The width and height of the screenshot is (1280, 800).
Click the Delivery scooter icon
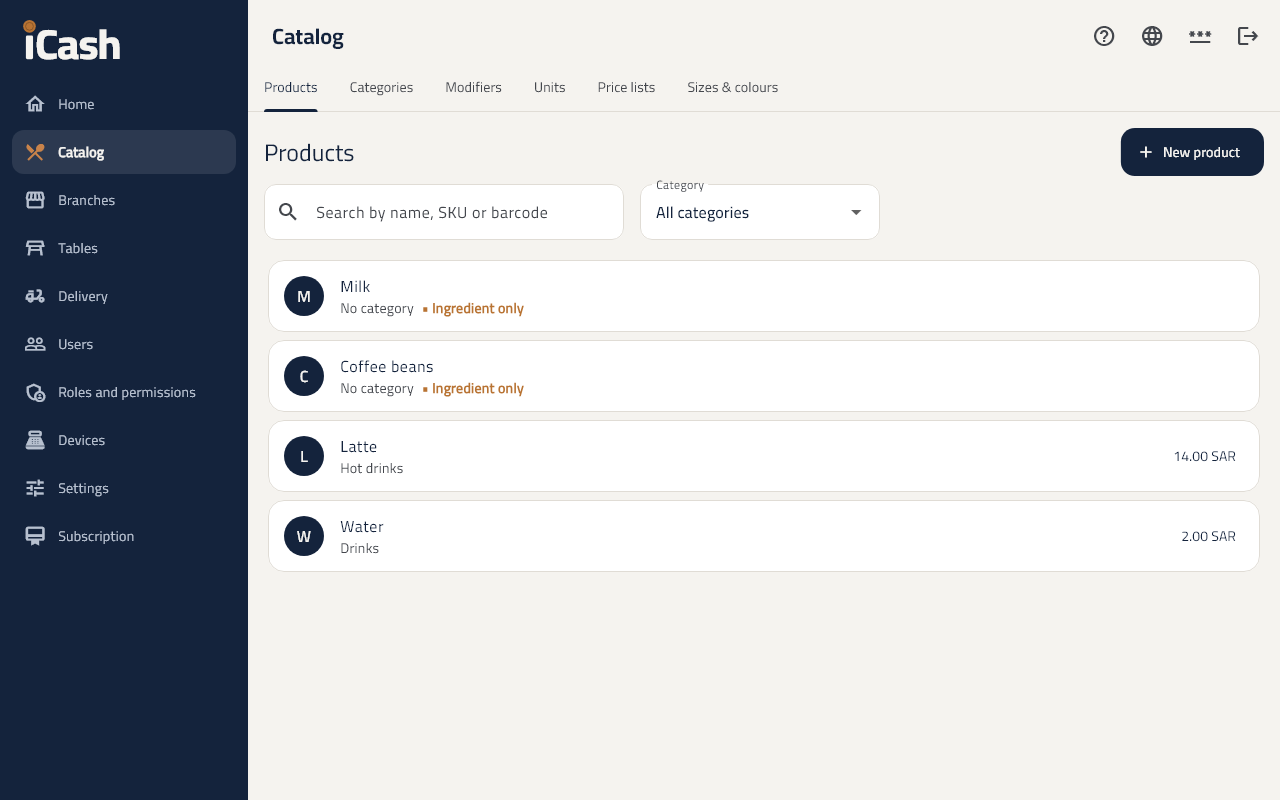pos(35,296)
